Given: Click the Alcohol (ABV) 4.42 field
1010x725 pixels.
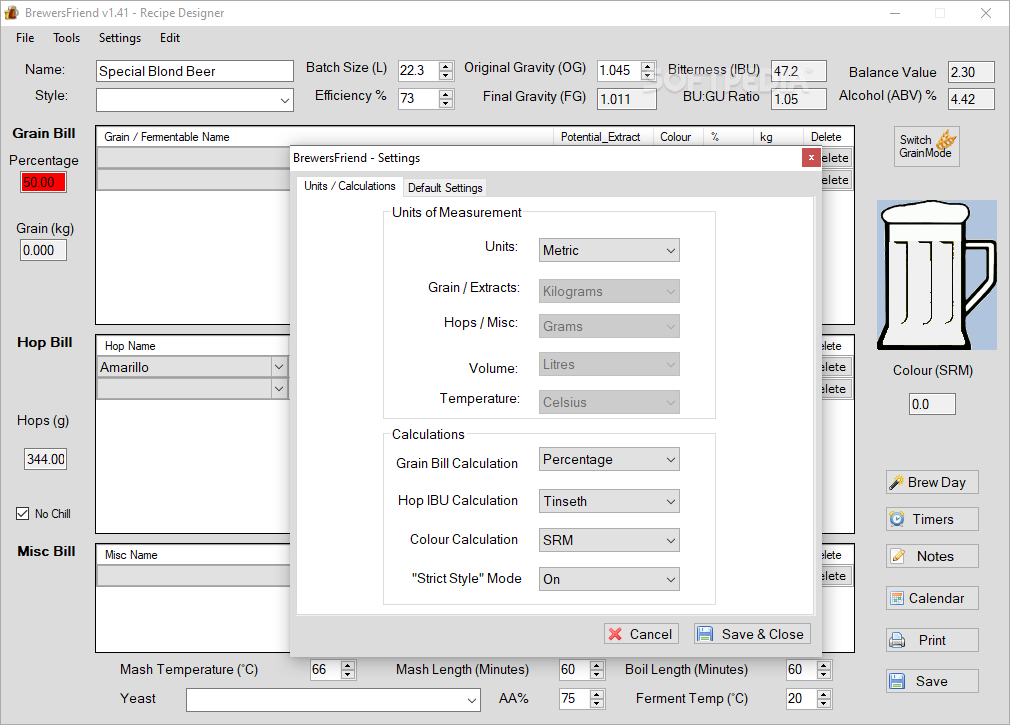Looking at the screenshot, I should coord(971,99).
